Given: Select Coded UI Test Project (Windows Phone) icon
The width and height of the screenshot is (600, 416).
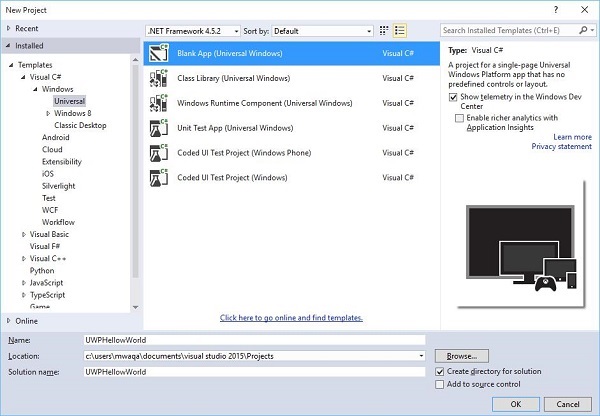Looking at the screenshot, I should pos(157,153).
